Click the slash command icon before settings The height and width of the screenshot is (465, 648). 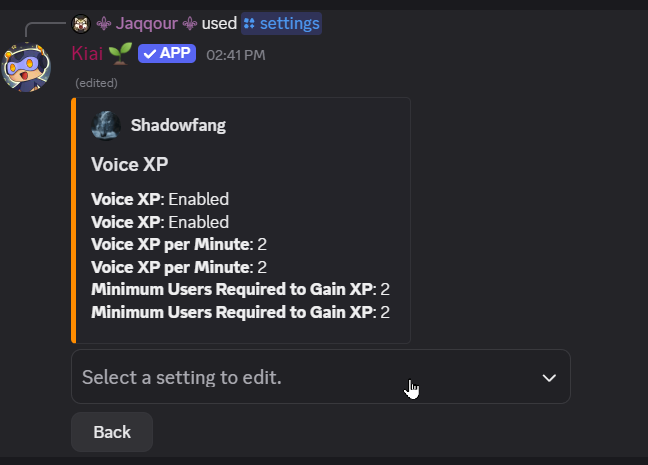coord(250,23)
